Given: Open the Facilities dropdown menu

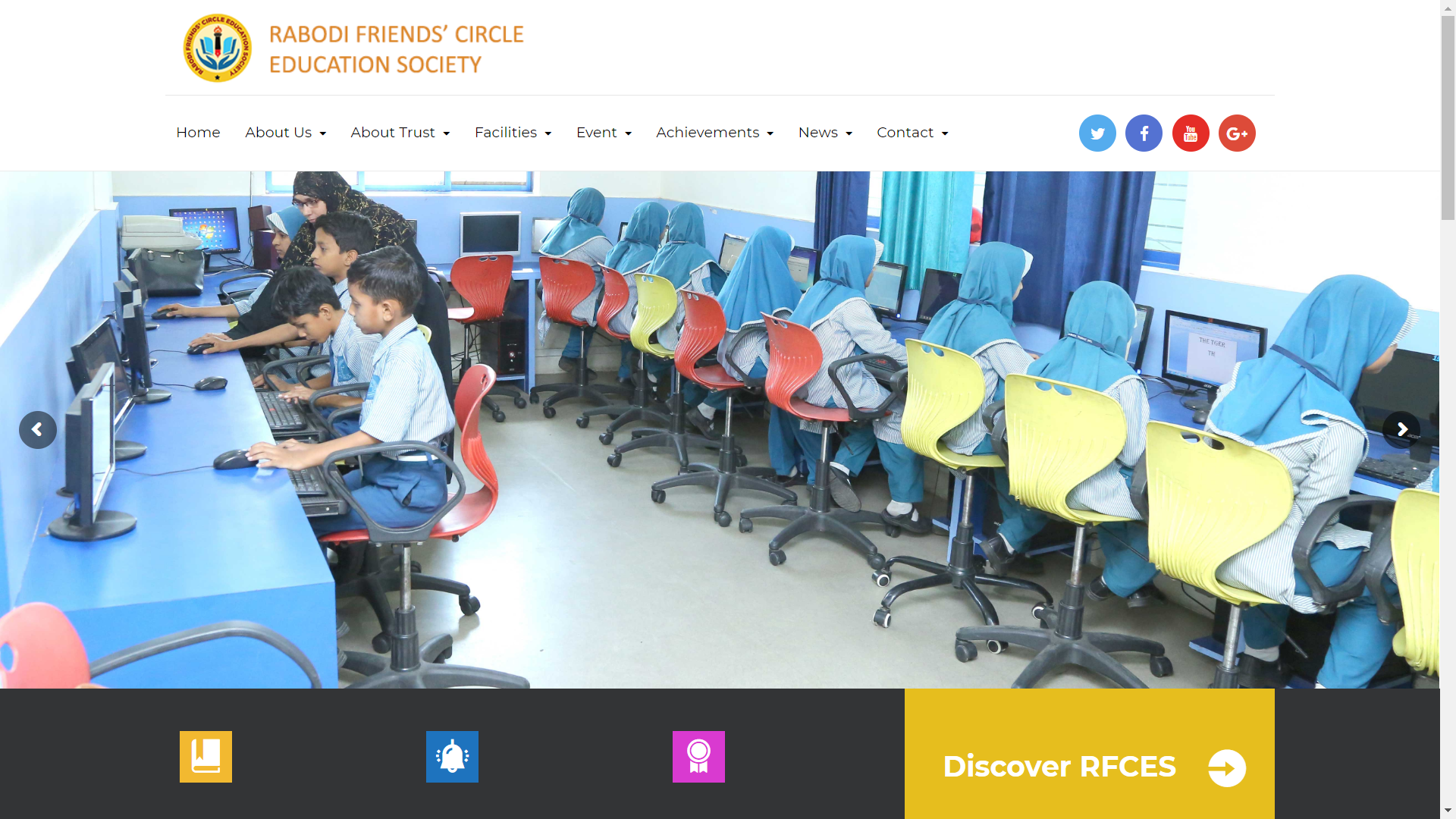Looking at the screenshot, I should point(513,133).
